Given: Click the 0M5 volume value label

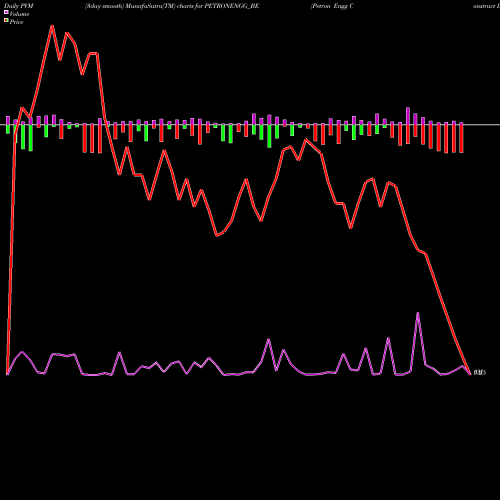Looking at the screenshot, I should [480, 372].
